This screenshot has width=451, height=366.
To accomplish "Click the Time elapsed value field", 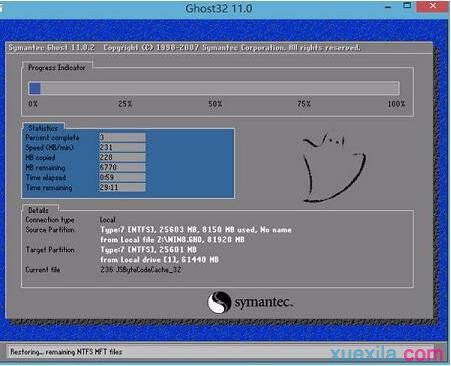I will (122, 177).
